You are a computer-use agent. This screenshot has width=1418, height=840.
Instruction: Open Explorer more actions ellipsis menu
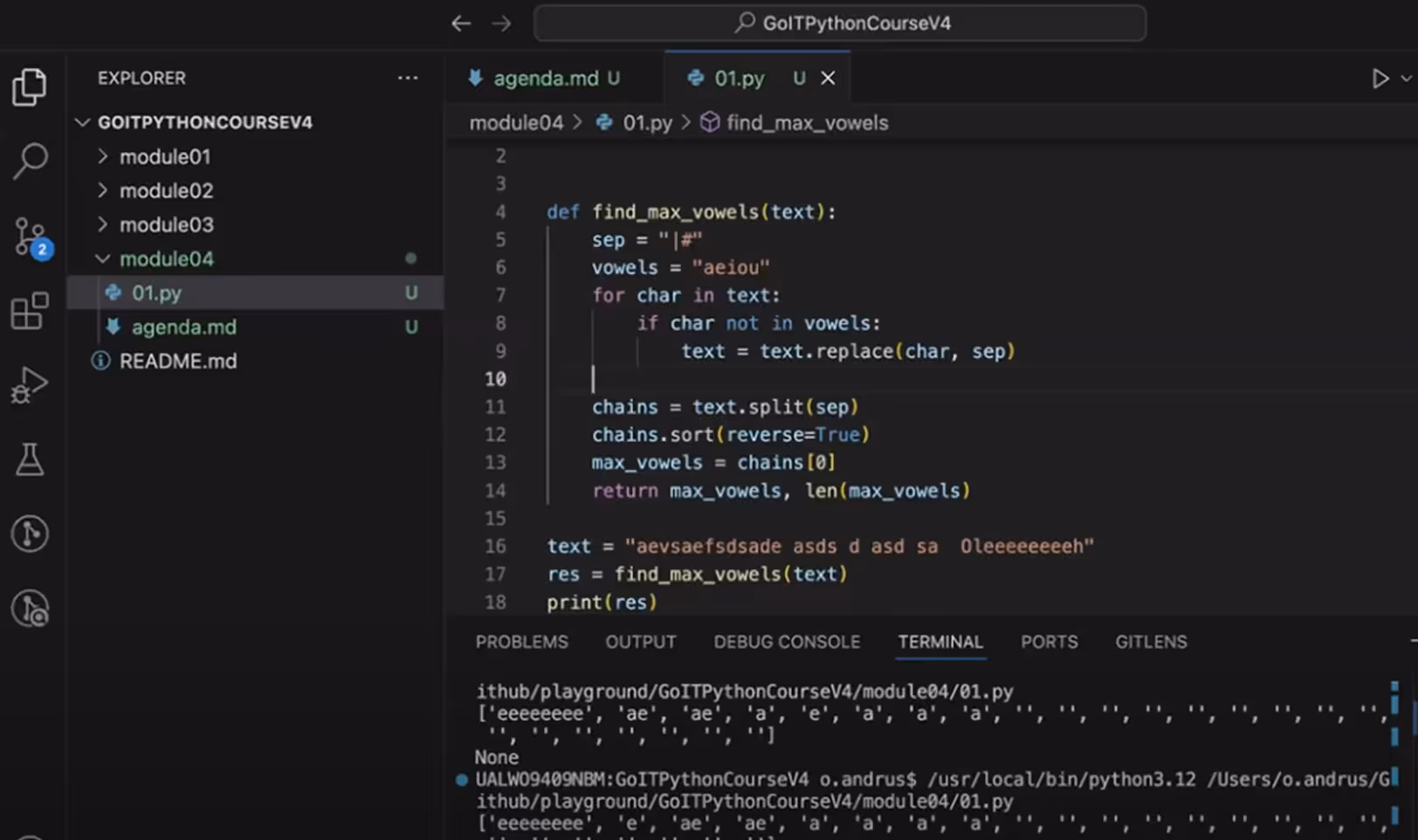(408, 78)
